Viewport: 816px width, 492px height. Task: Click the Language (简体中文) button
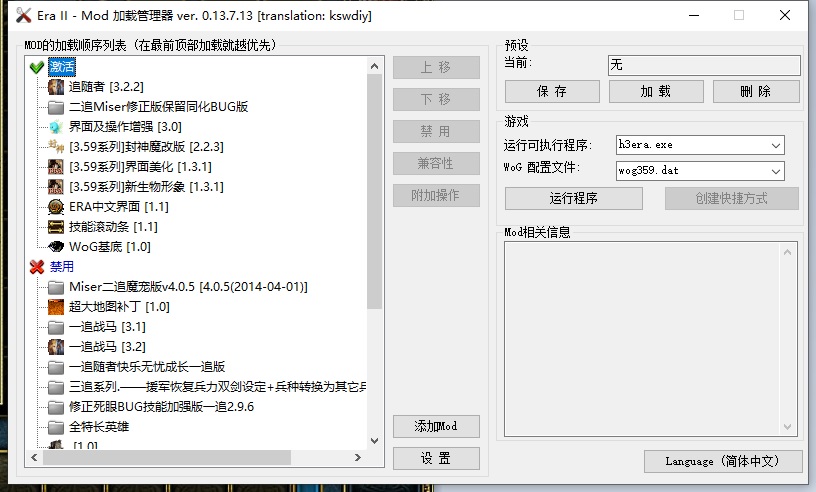tap(724, 461)
